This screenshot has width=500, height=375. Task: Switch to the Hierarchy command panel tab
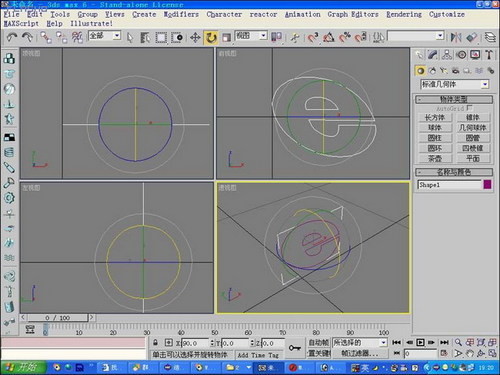click(x=447, y=55)
